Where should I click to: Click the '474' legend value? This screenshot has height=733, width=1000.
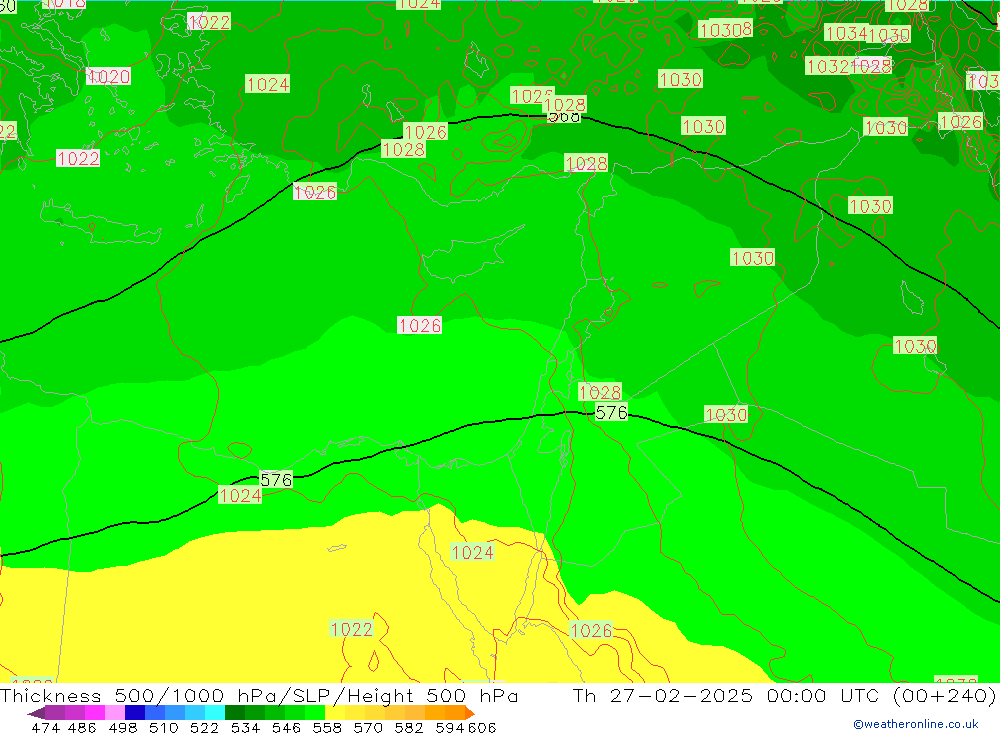point(45,727)
